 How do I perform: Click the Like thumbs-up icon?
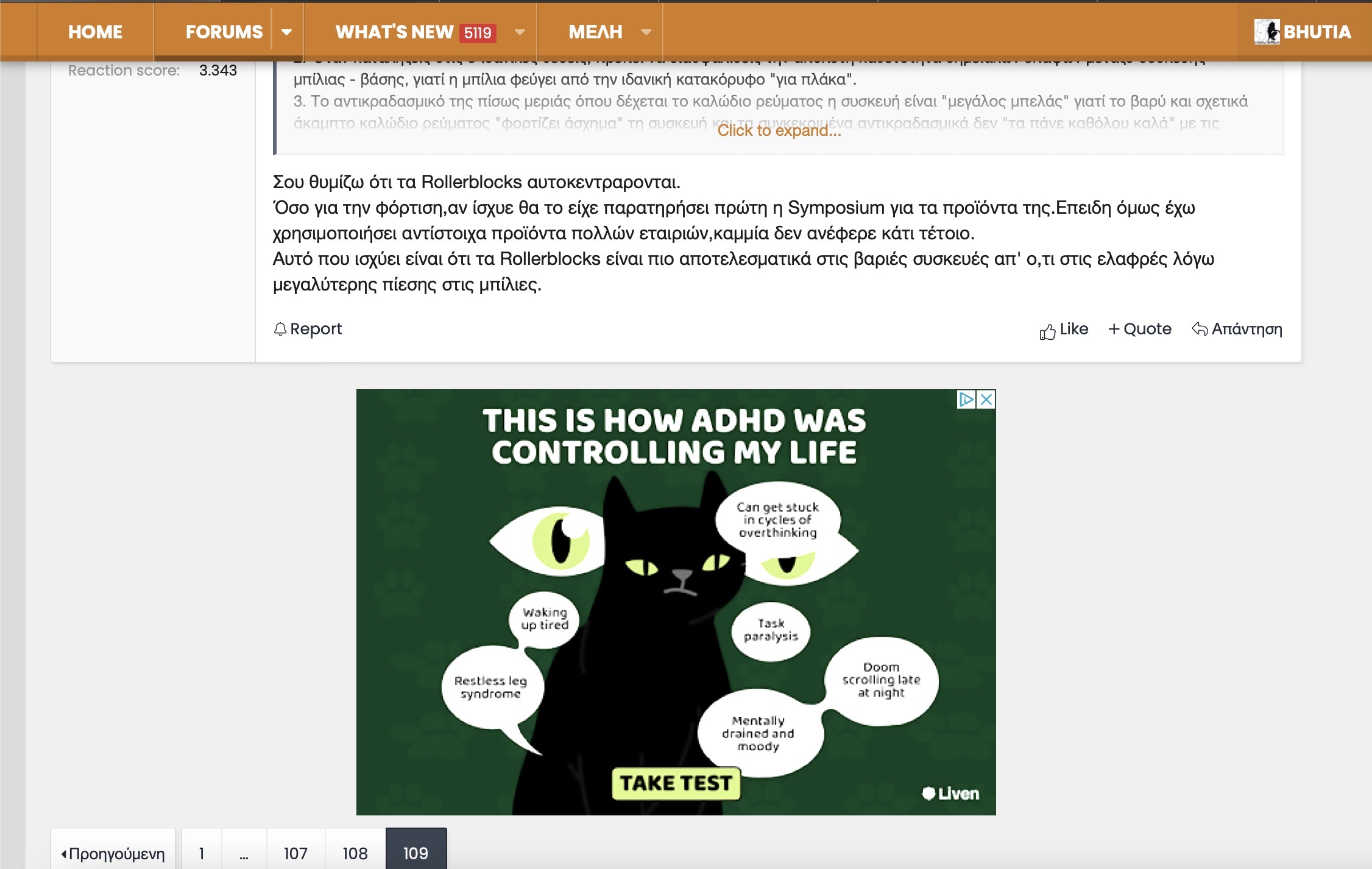point(1047,331)
